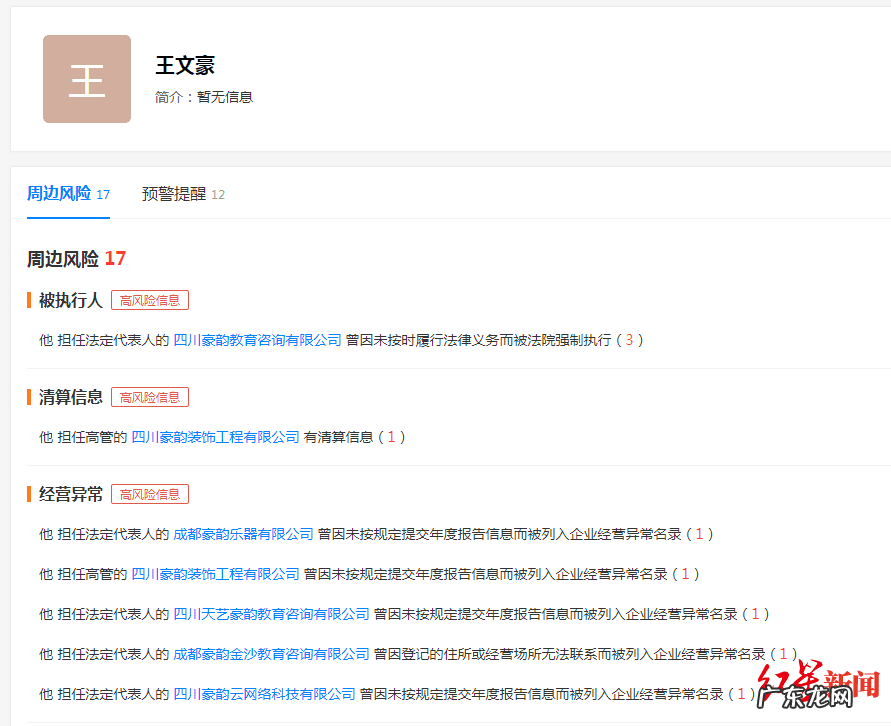The image size is (891, 726).
Task: Click the 成都豪韵乐器有限公司 link
Action: pos(241,536)
